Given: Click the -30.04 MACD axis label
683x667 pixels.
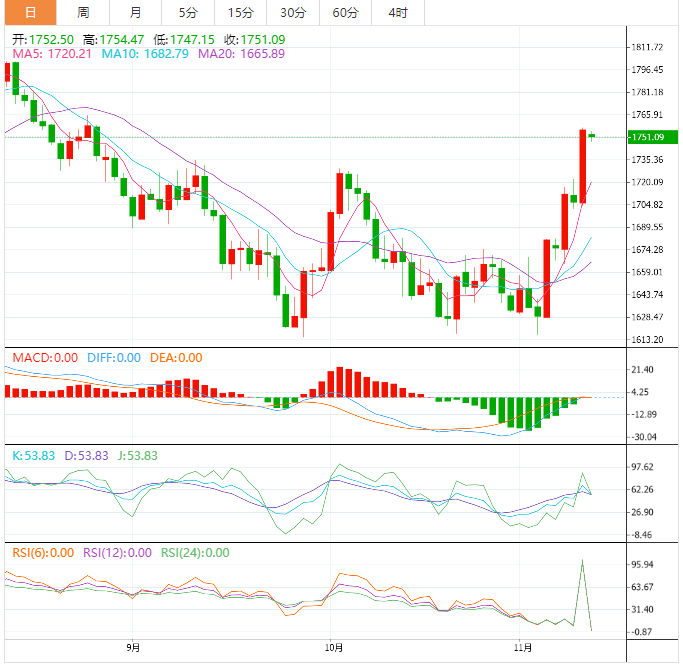Looking at the screenshot, I should (644, 437).
